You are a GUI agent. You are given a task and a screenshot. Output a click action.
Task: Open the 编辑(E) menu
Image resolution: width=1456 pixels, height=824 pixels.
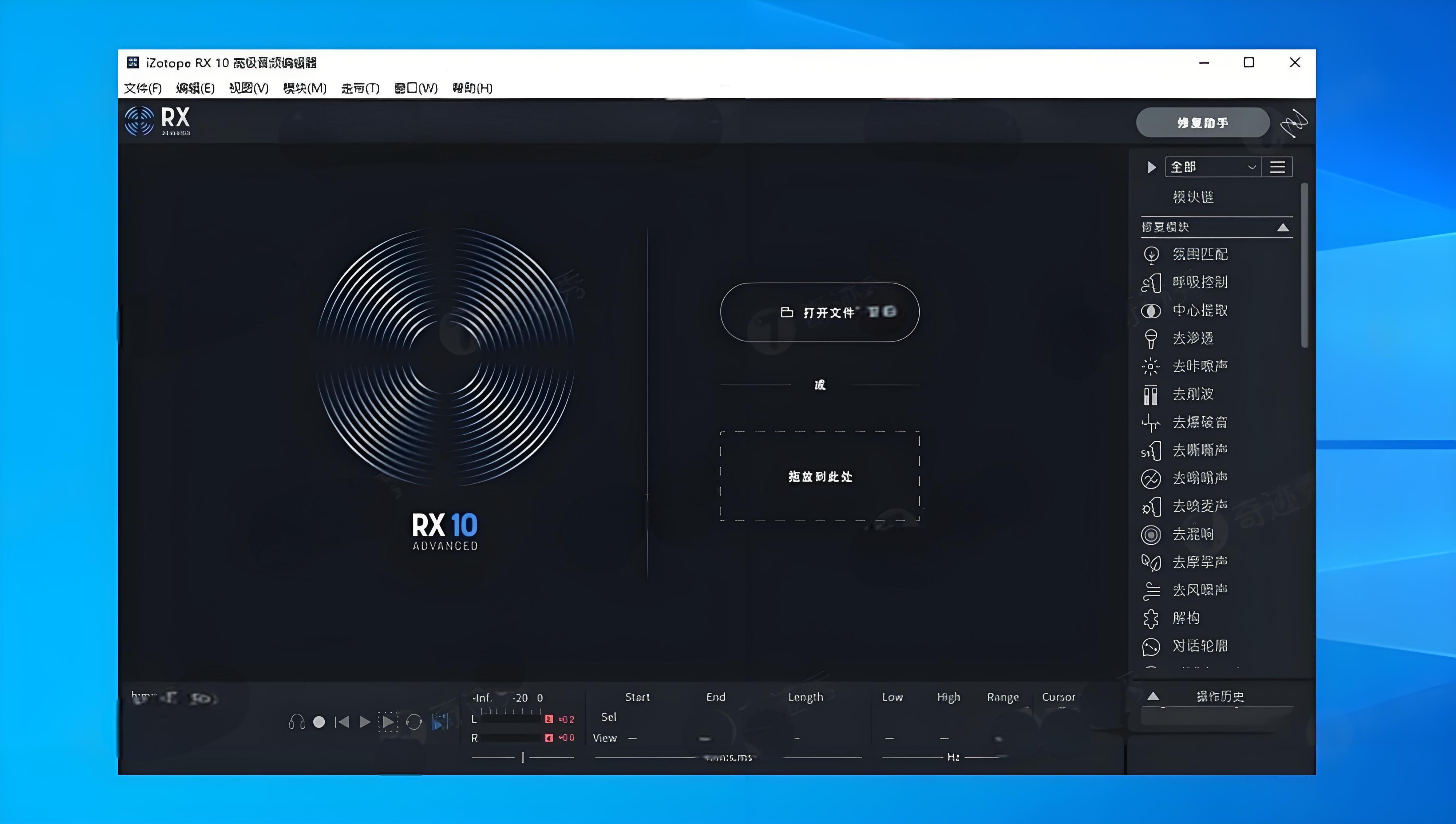195,88
